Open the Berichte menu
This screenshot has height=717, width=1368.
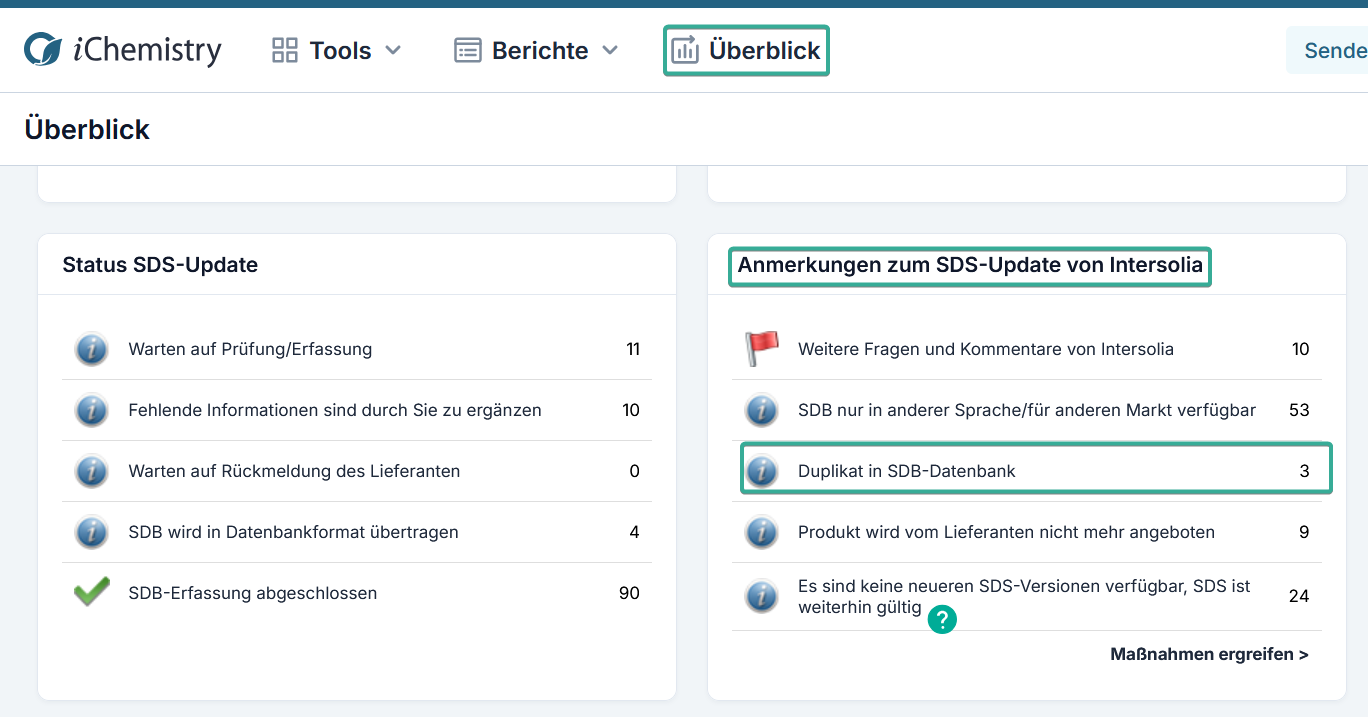(536, 50)
